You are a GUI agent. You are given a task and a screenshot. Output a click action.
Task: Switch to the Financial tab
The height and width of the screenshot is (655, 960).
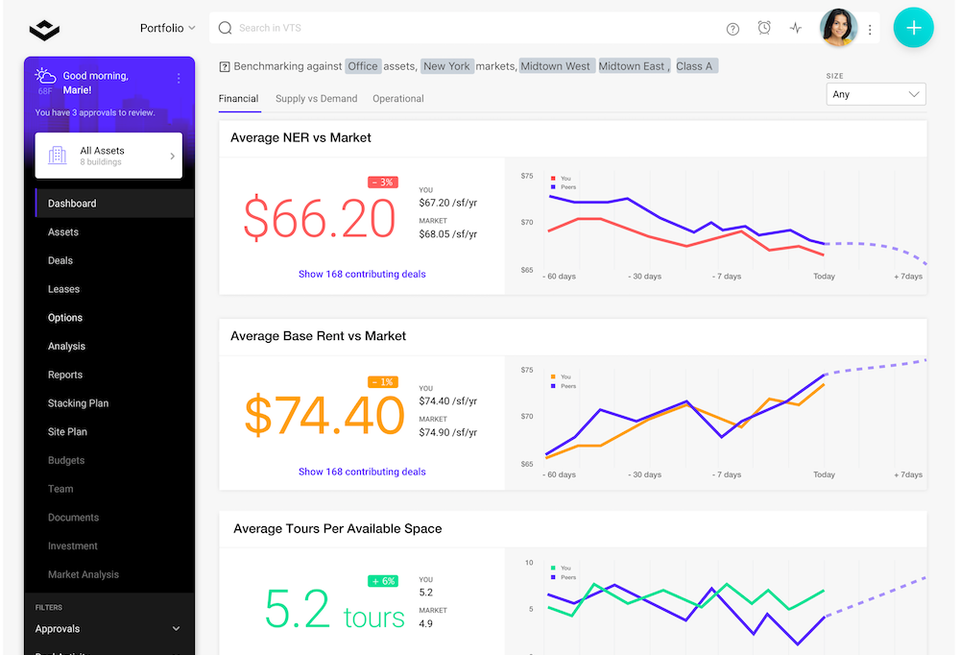pos(239,99)
